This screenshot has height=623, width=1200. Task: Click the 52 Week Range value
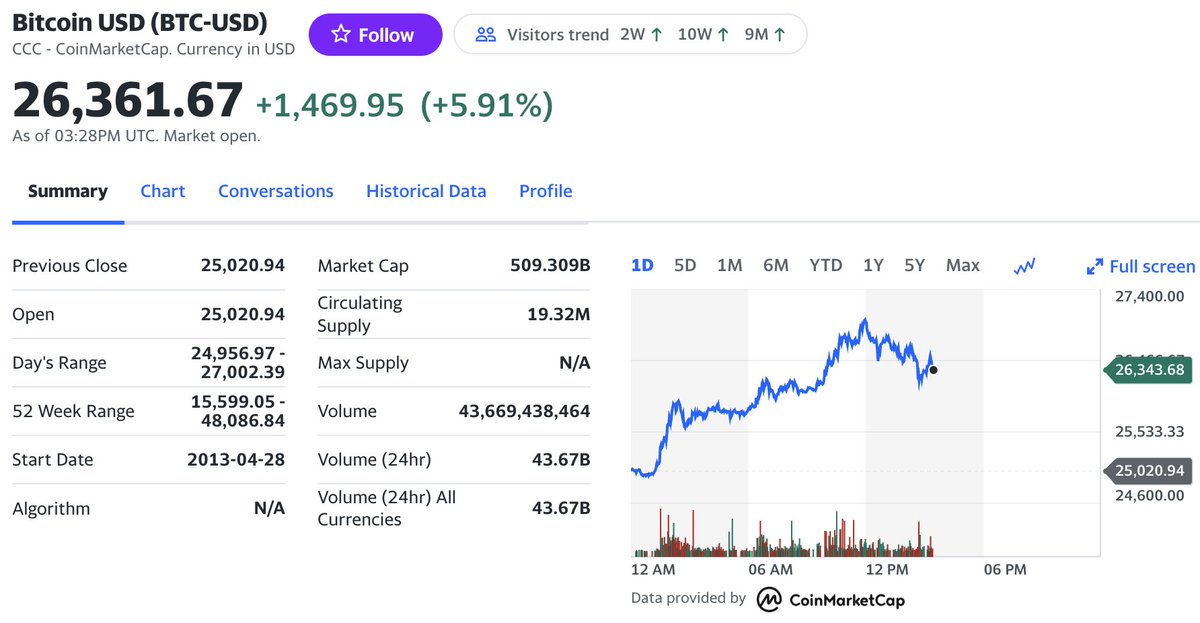(238, 411)
